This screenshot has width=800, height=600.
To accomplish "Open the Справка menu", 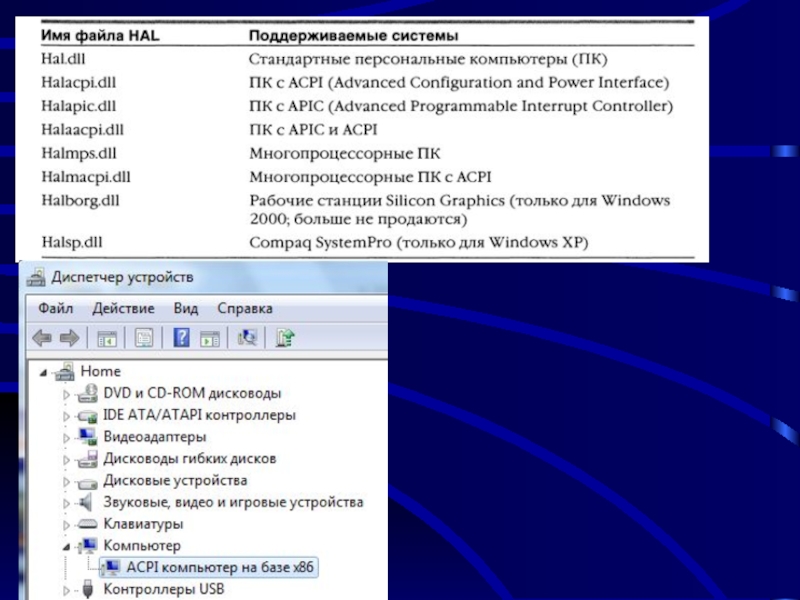I will coord(245,308).
